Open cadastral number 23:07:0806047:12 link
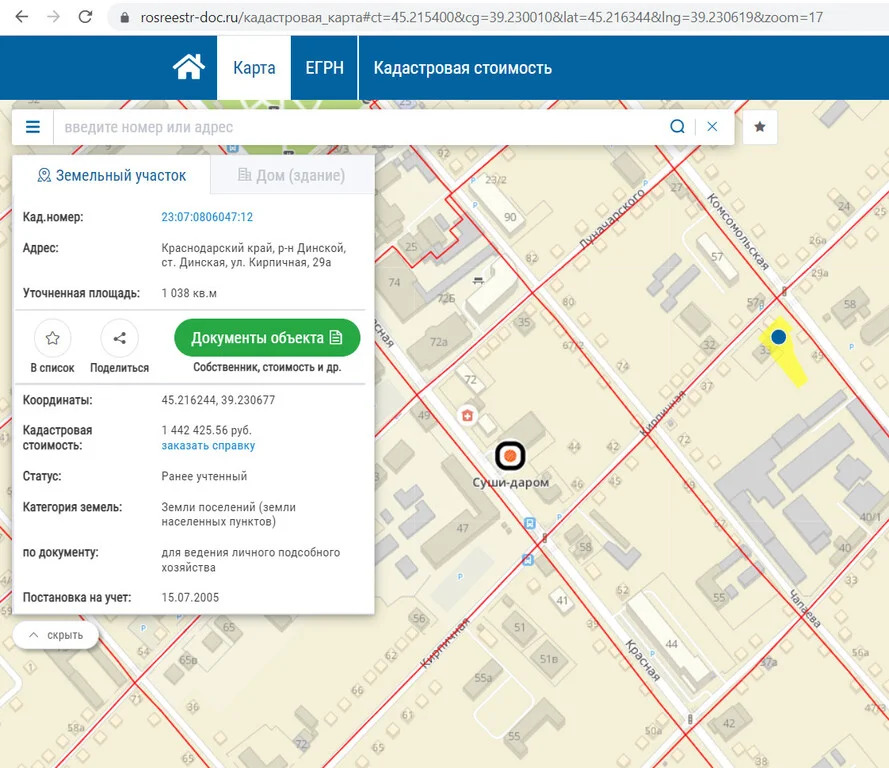This screenshot has height=768, width=889. point(207,217)
